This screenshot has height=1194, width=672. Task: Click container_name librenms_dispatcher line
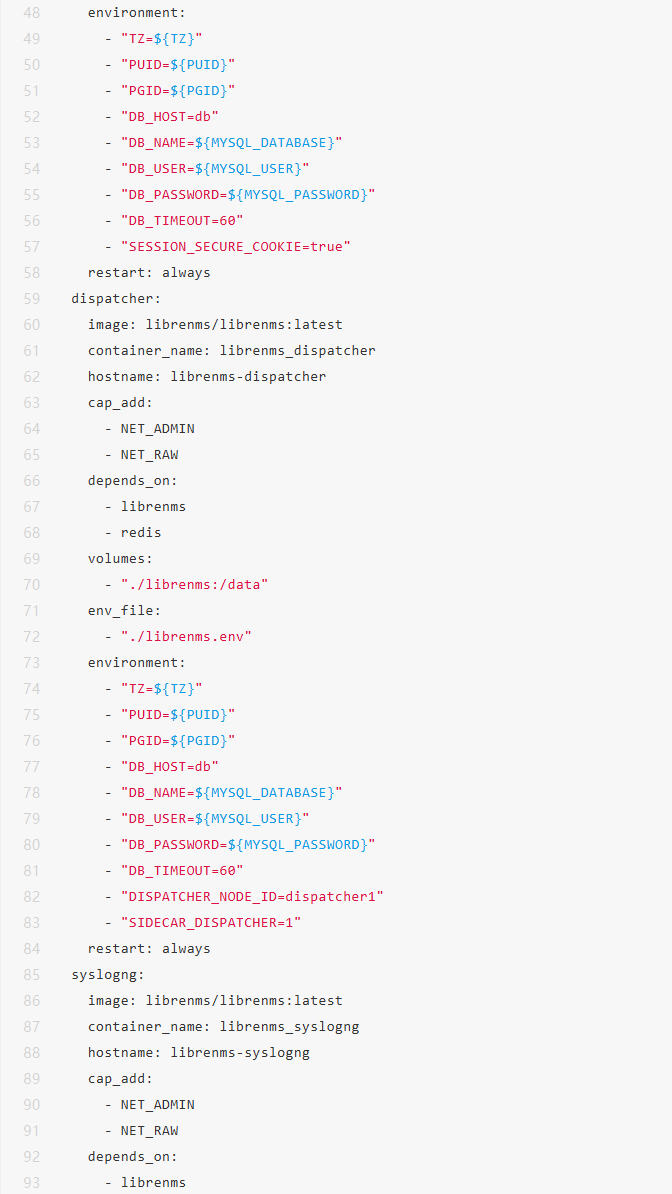pyautogui.click(x=231, y=350)
